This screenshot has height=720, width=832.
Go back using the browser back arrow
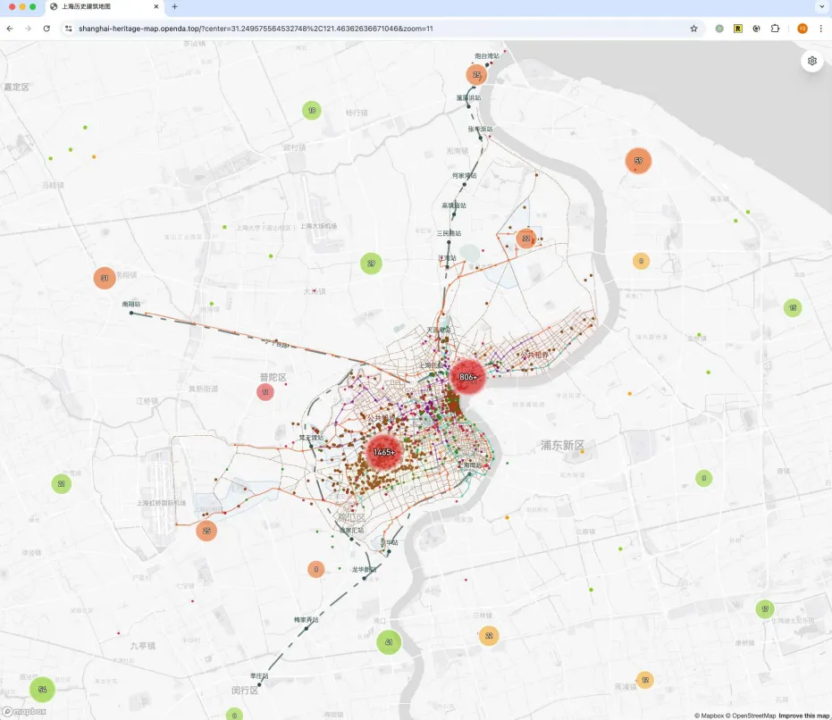[10, 29]
